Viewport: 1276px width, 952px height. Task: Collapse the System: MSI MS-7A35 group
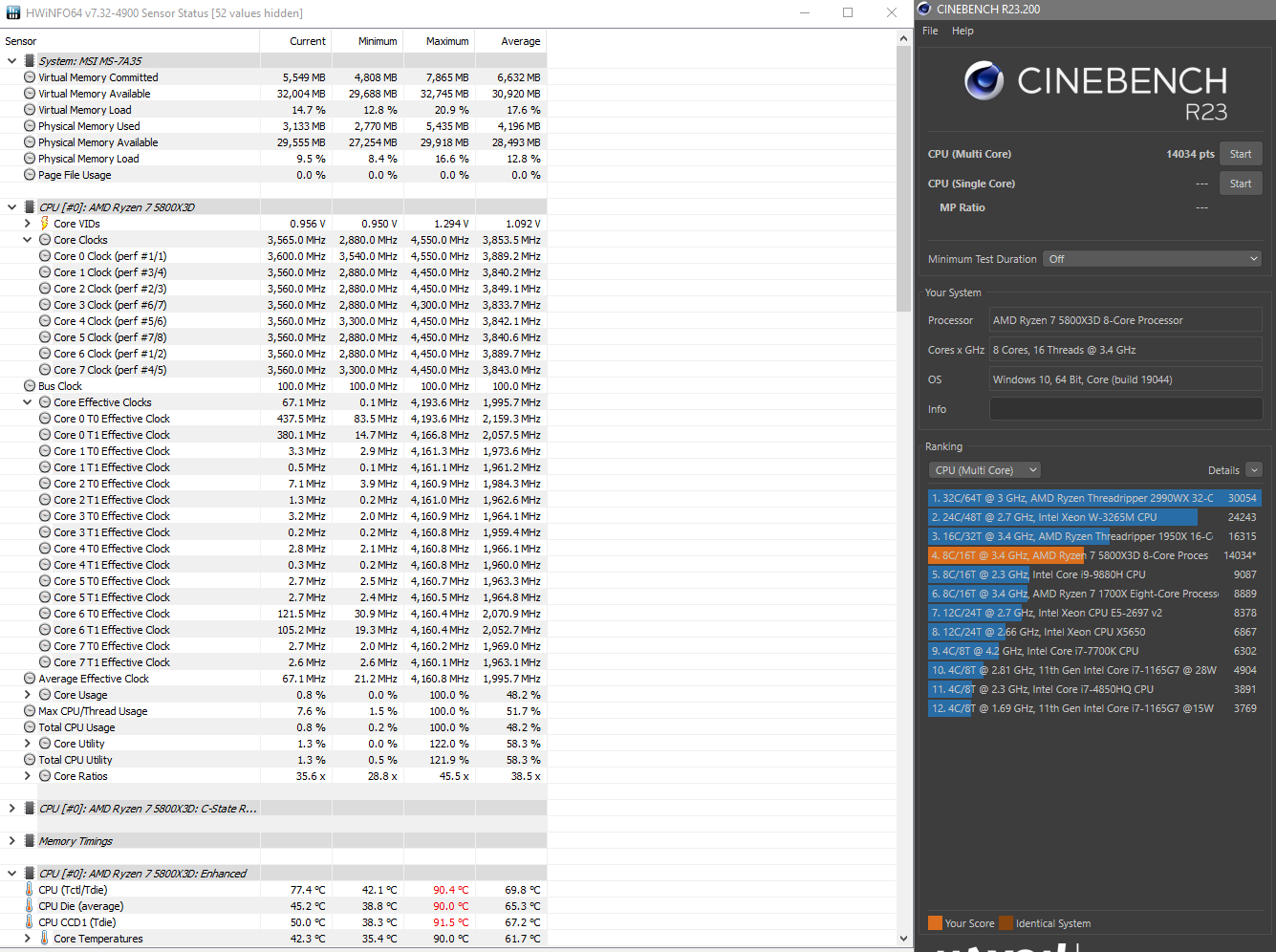click(11, 61)
